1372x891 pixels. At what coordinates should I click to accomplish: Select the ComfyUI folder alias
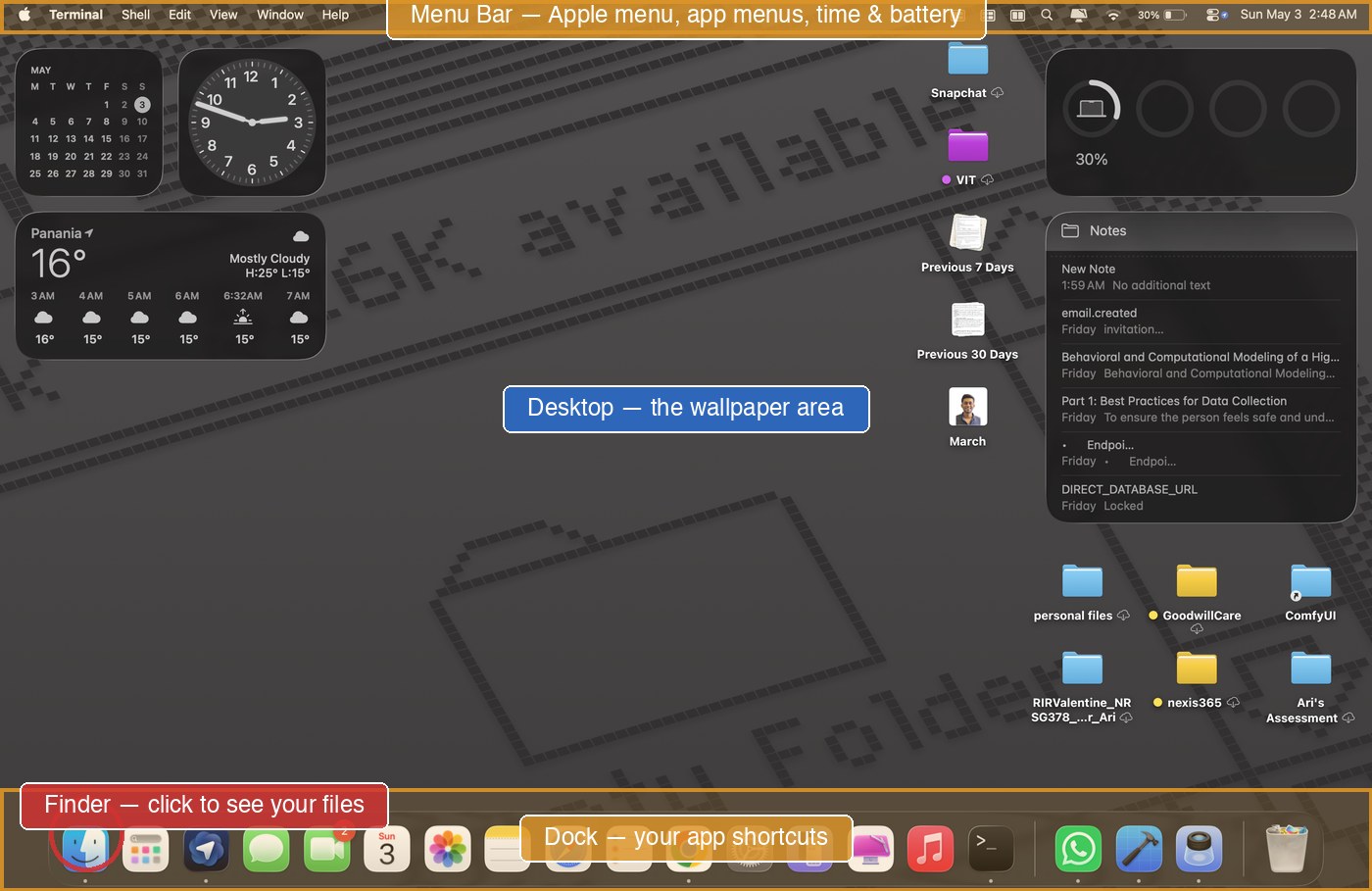pyautogui.click(x=1310, y=592)
